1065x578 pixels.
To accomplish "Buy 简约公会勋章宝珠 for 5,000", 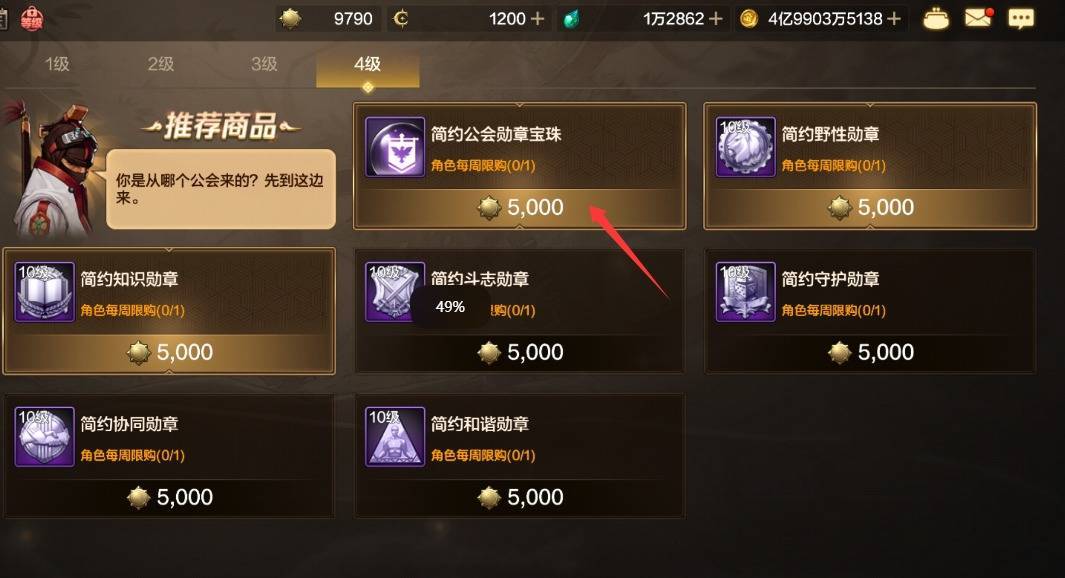I will coord(520,207).
